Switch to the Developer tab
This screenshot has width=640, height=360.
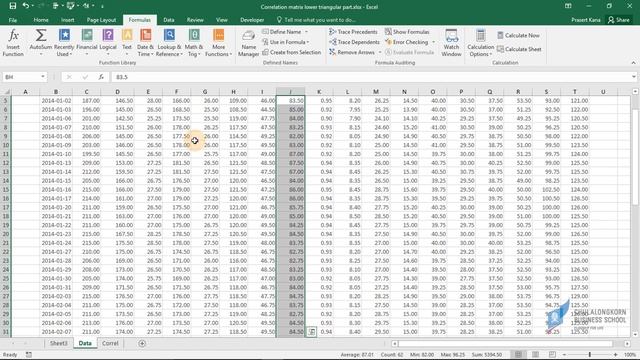click(252, 20)
